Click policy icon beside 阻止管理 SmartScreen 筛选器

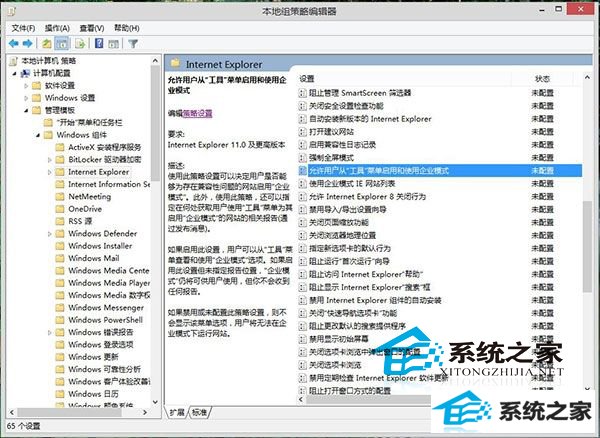(302, 93)
